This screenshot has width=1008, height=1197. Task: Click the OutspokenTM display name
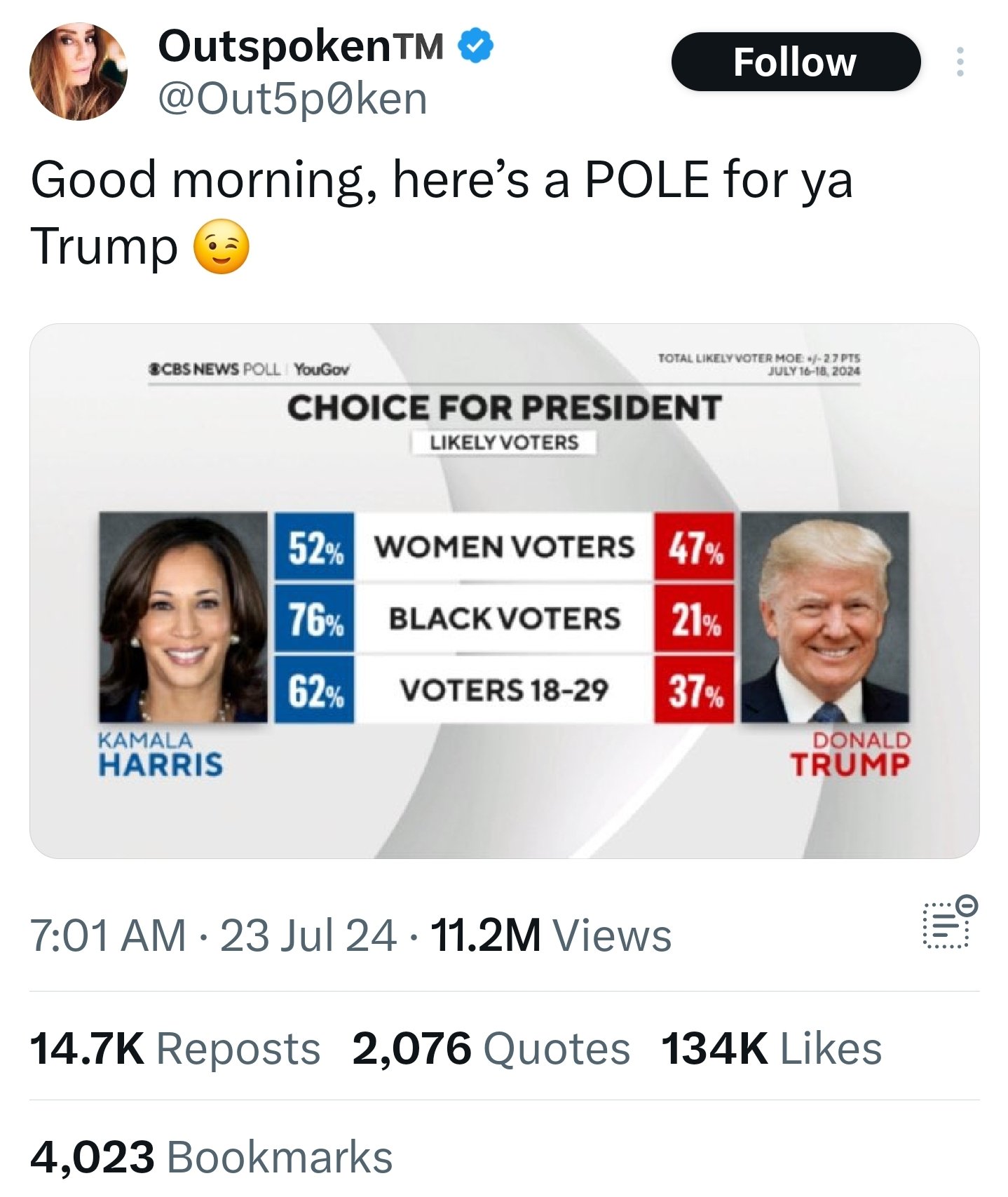[301, 46]
